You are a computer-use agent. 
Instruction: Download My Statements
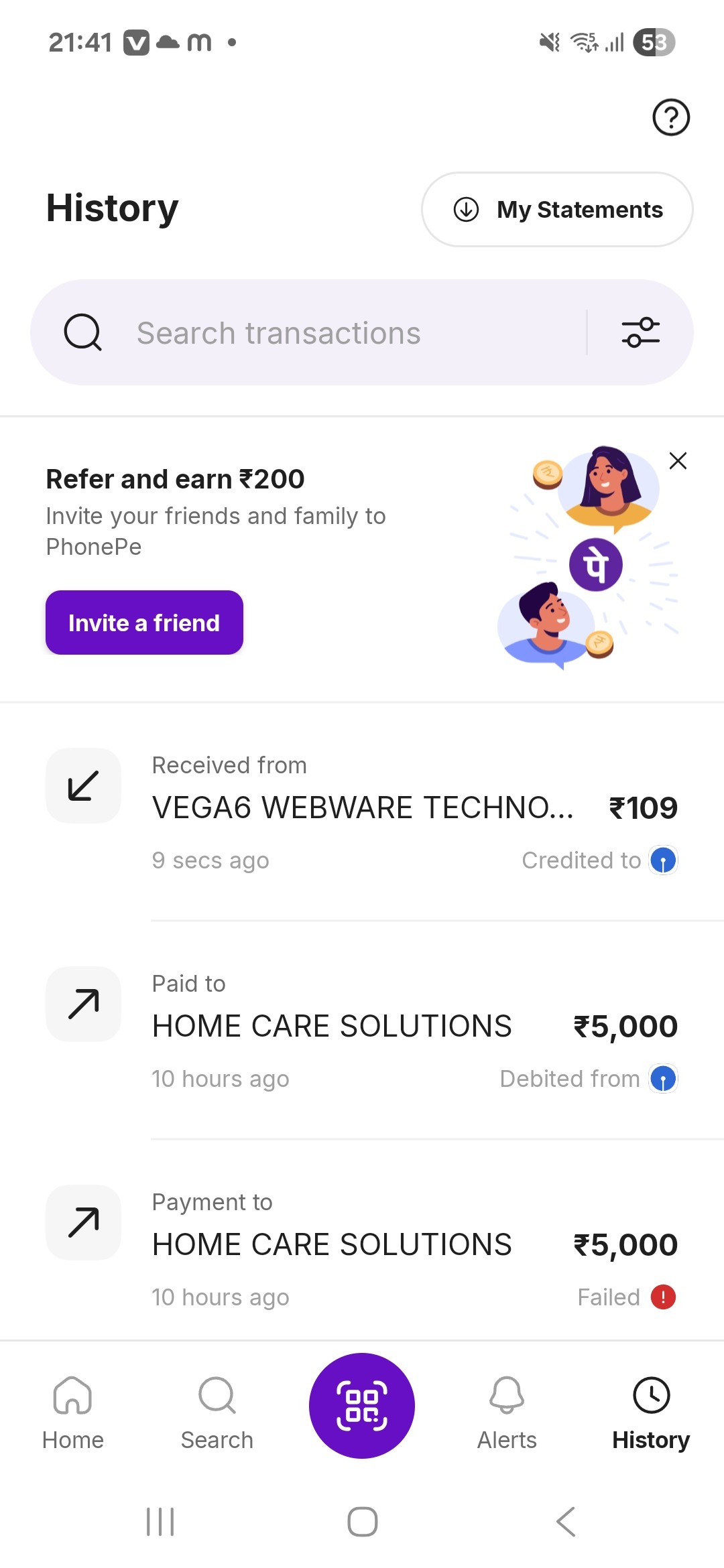(557, 210)
